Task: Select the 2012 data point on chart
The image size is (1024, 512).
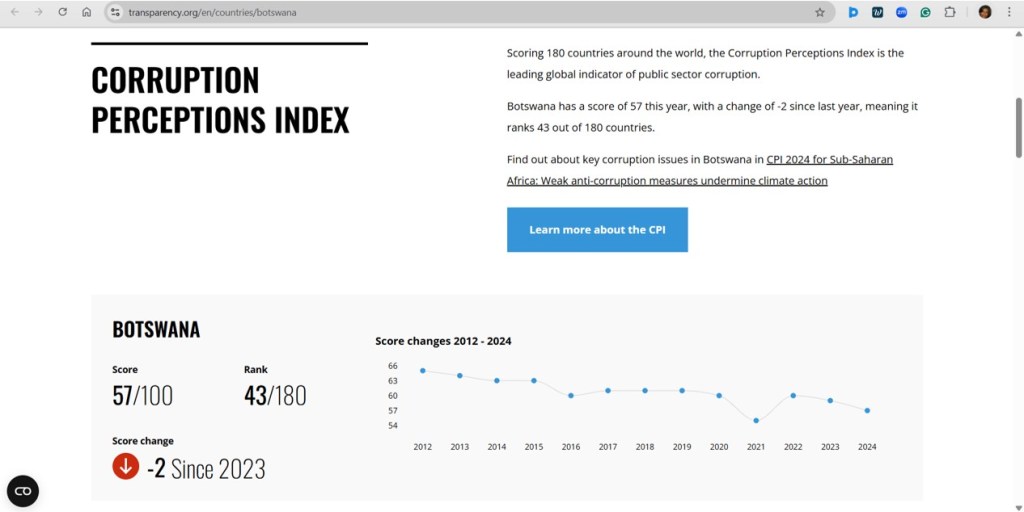Action: coord(423,370)
